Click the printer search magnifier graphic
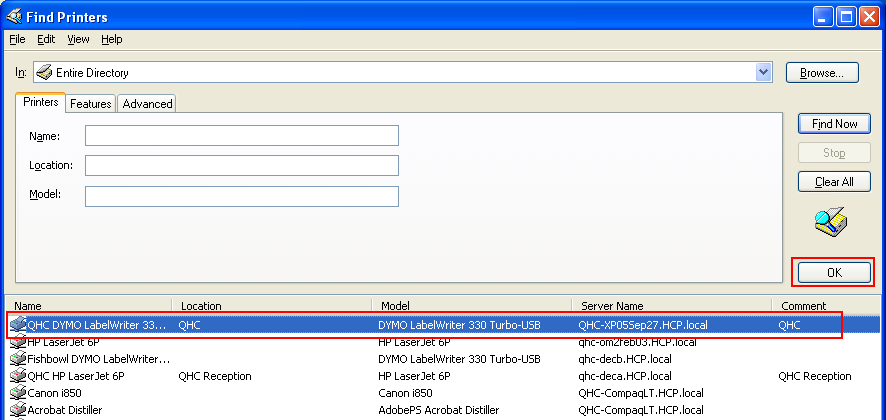Screen dimensions: 886x420 [832, 222]
